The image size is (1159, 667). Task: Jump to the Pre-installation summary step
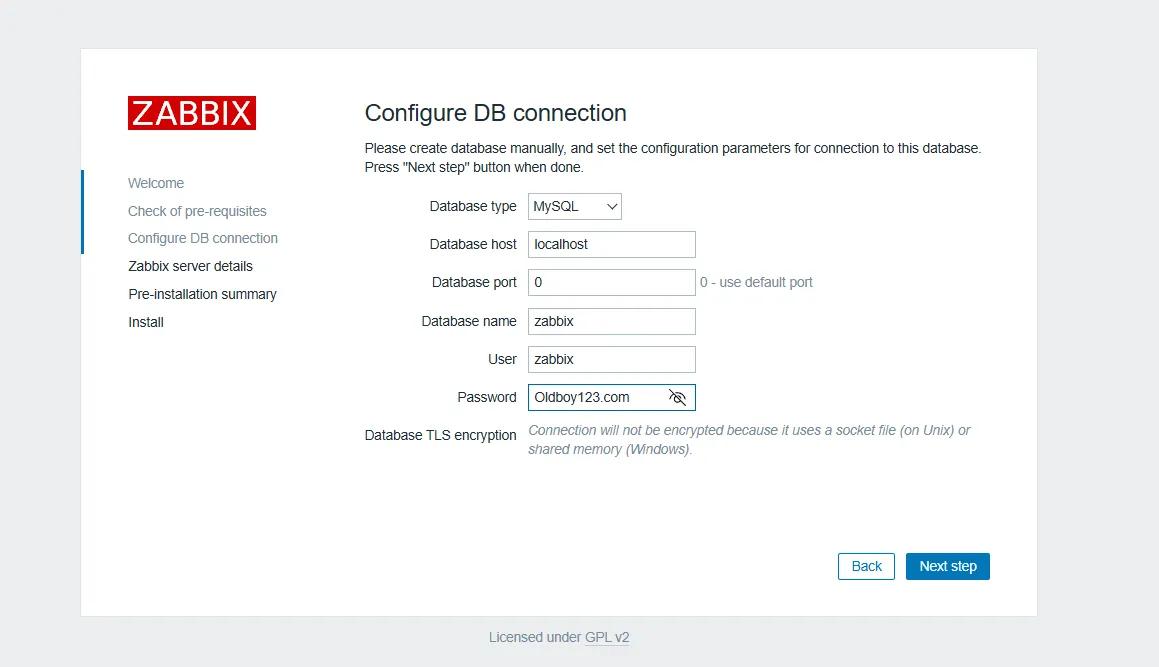[202, 294]
